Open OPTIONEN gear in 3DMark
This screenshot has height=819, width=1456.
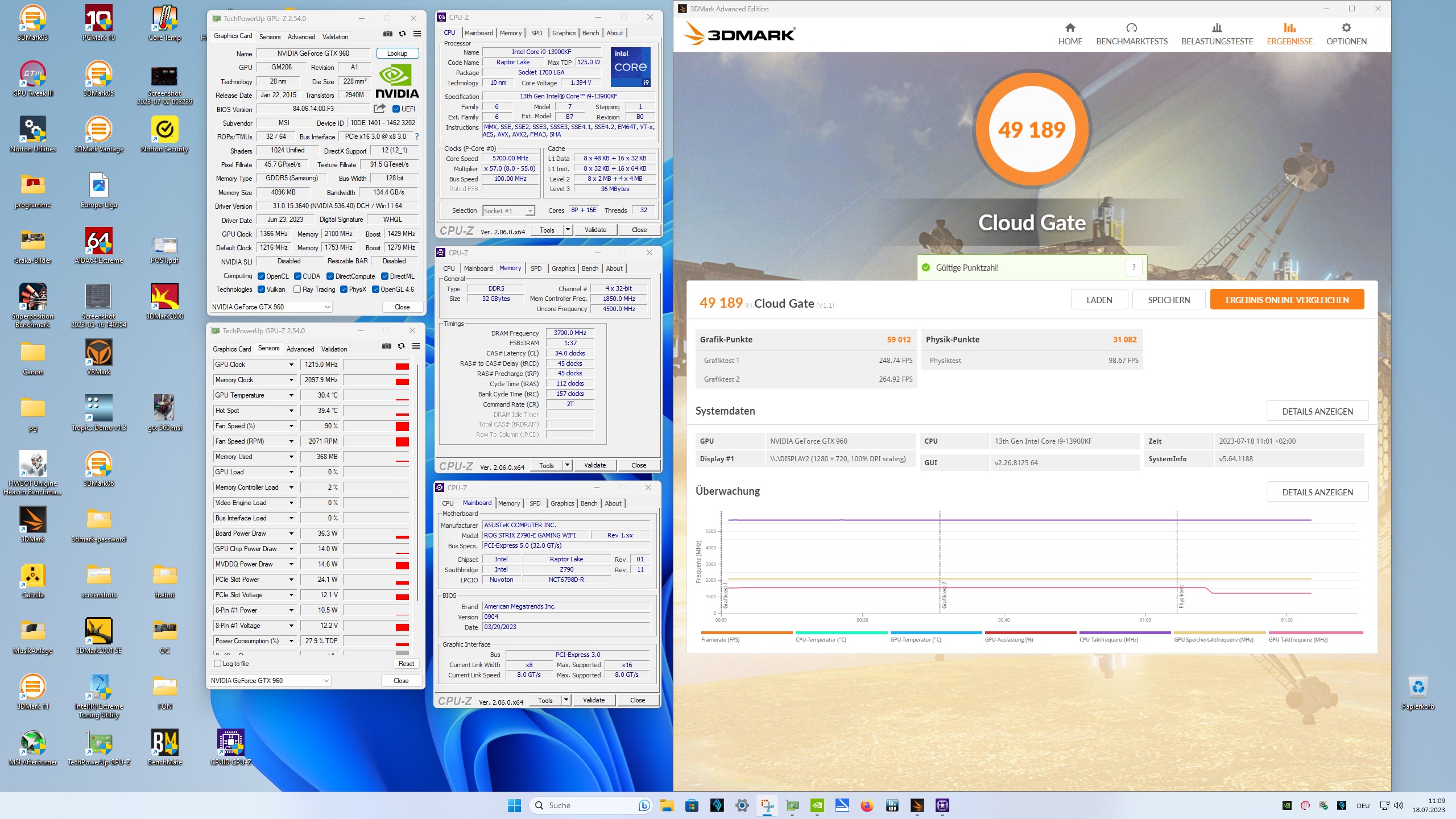click(x=1346, y=28)
